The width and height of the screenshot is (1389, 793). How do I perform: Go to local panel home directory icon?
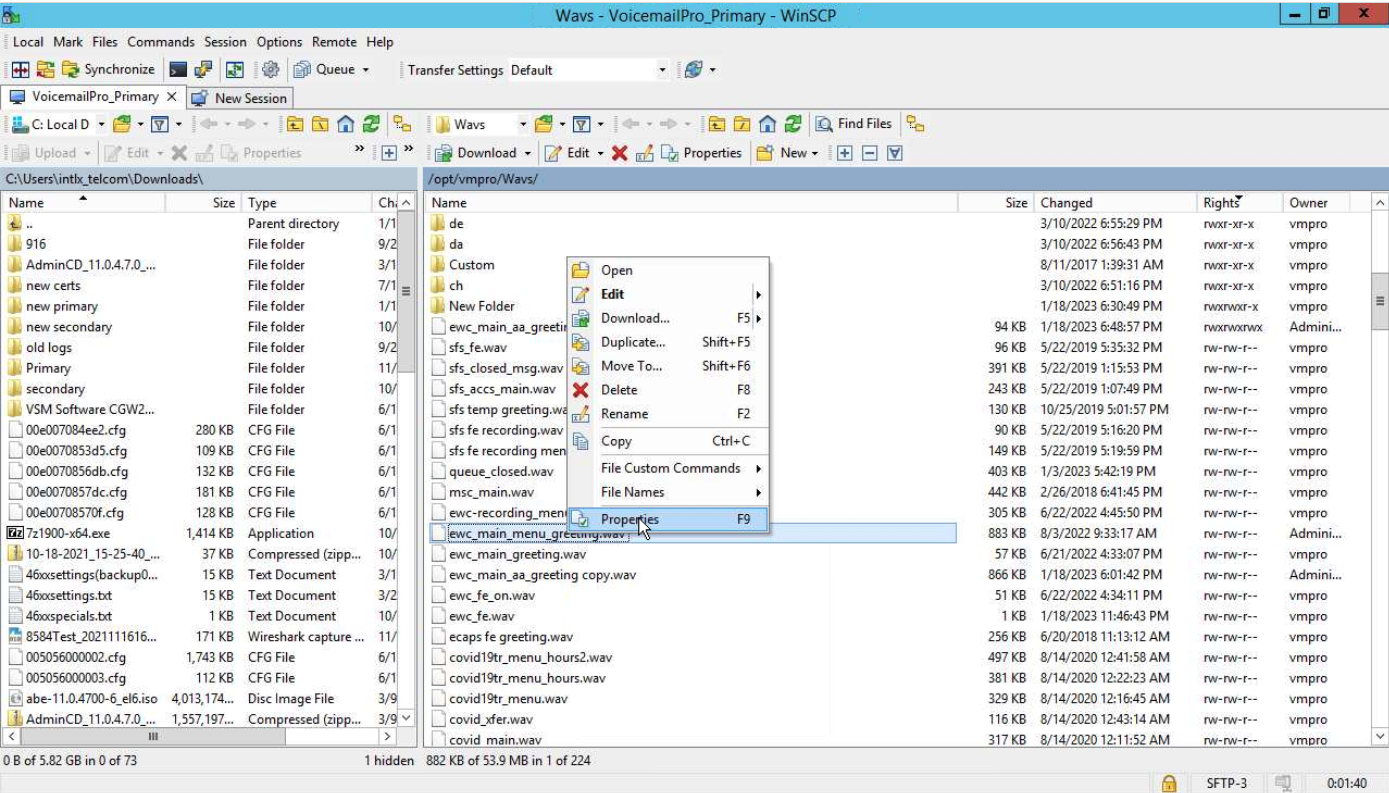(x=345, y=124)
